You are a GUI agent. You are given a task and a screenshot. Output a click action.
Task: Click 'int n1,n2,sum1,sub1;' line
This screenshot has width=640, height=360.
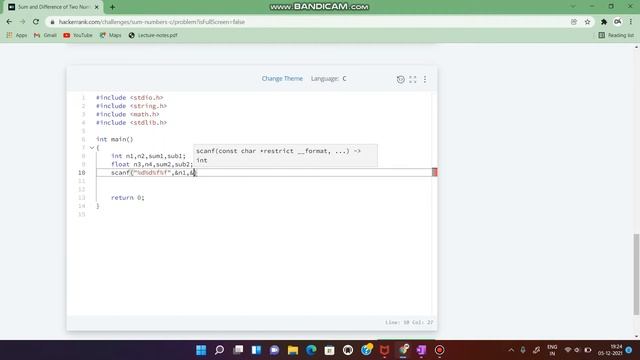(x=148, y=156)
